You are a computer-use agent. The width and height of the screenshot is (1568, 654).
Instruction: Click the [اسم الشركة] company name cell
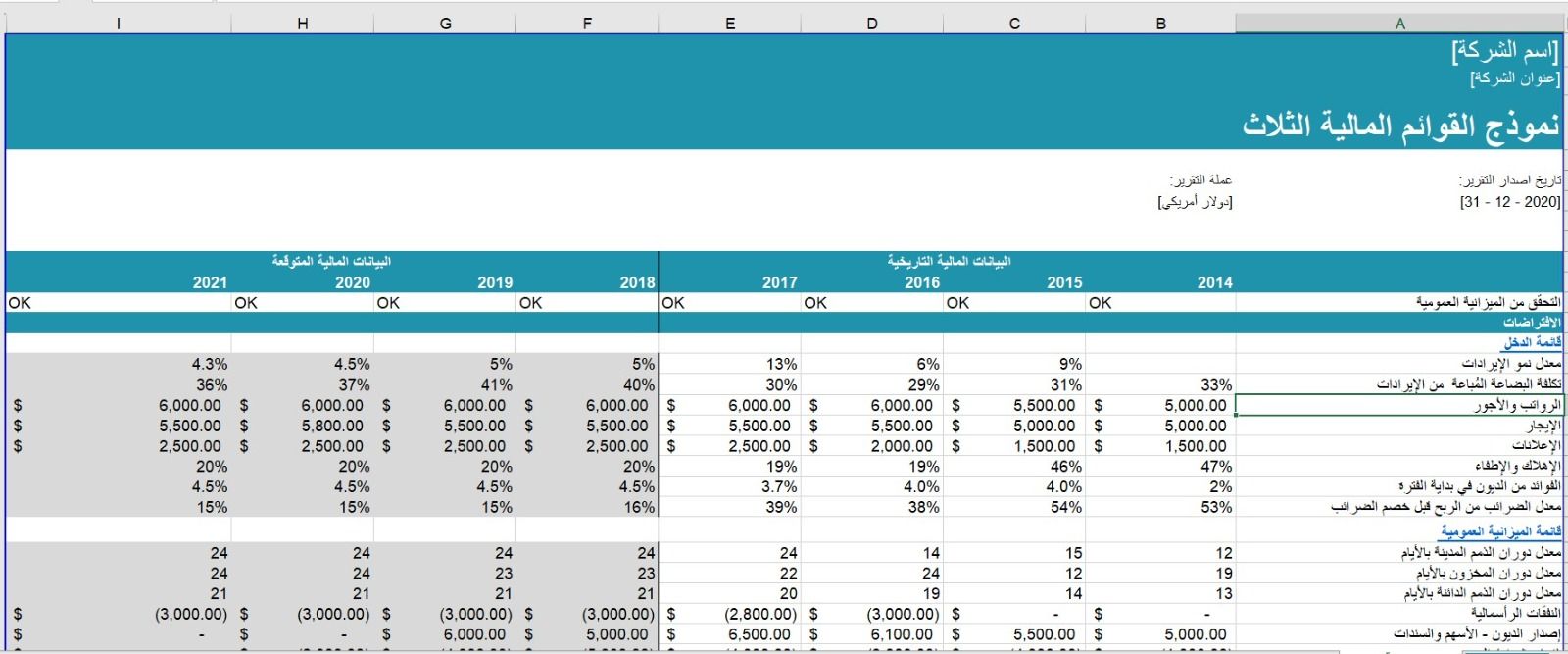(1504, 51)
